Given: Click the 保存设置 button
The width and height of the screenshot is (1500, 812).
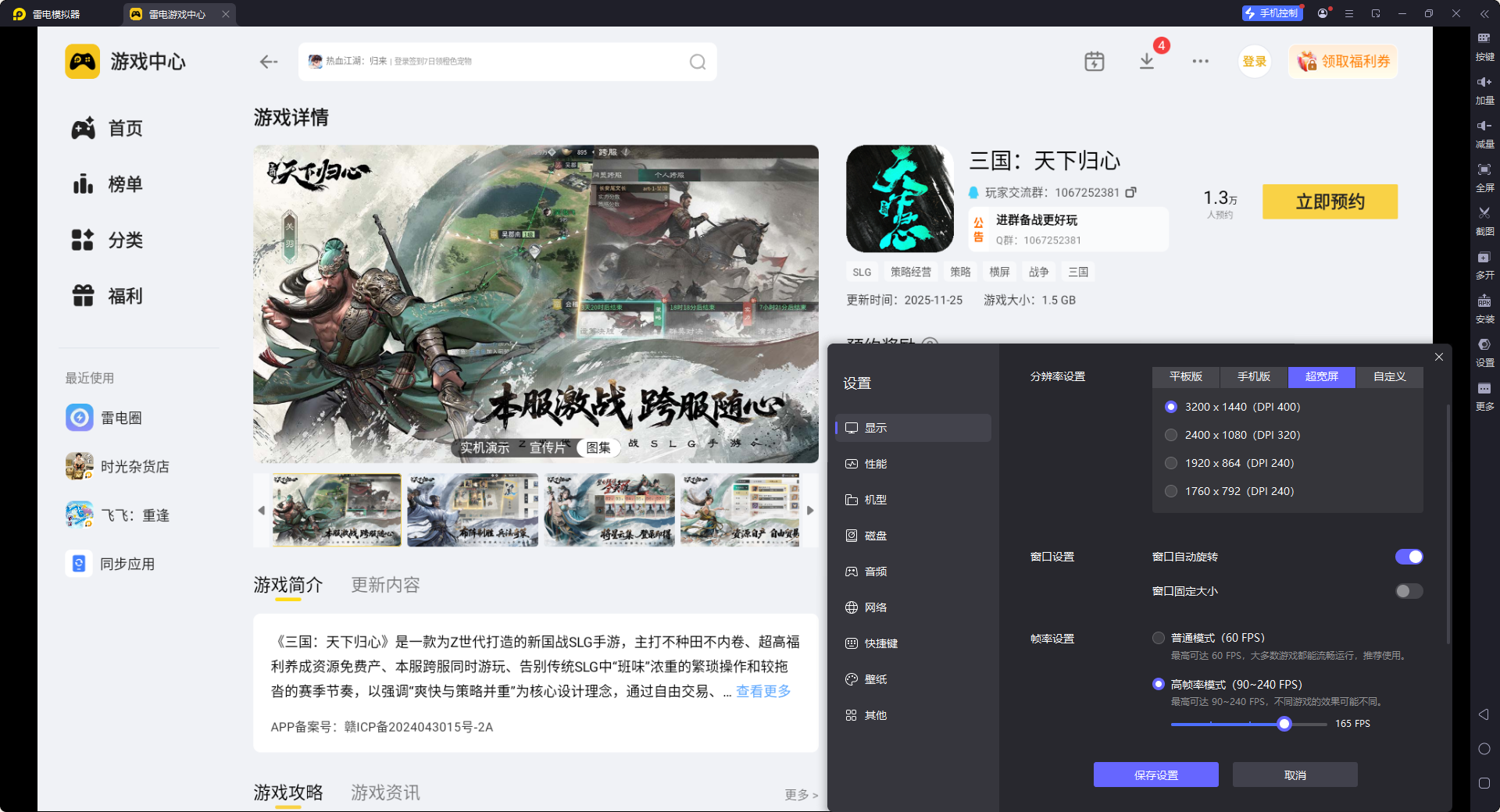Looking at the screenshot, I should (x=1155, y=775).
